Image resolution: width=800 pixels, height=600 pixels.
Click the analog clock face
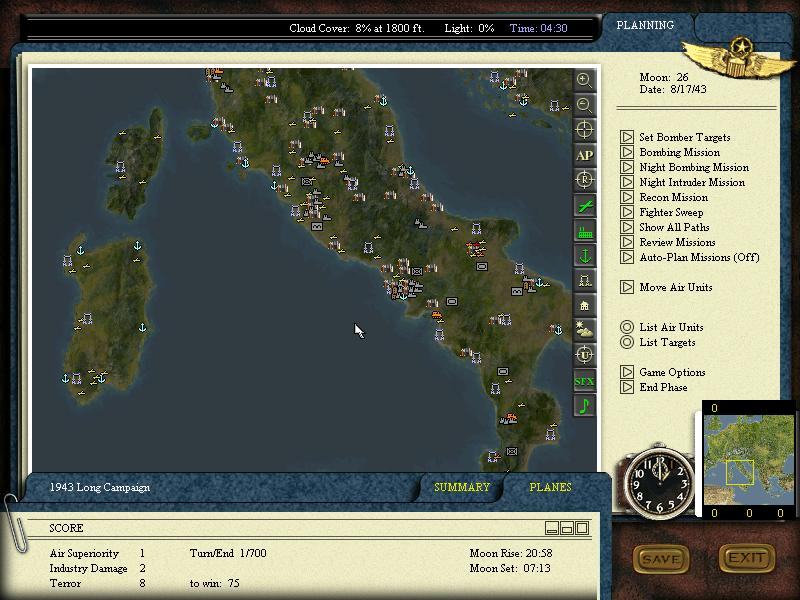coord(660,484)
